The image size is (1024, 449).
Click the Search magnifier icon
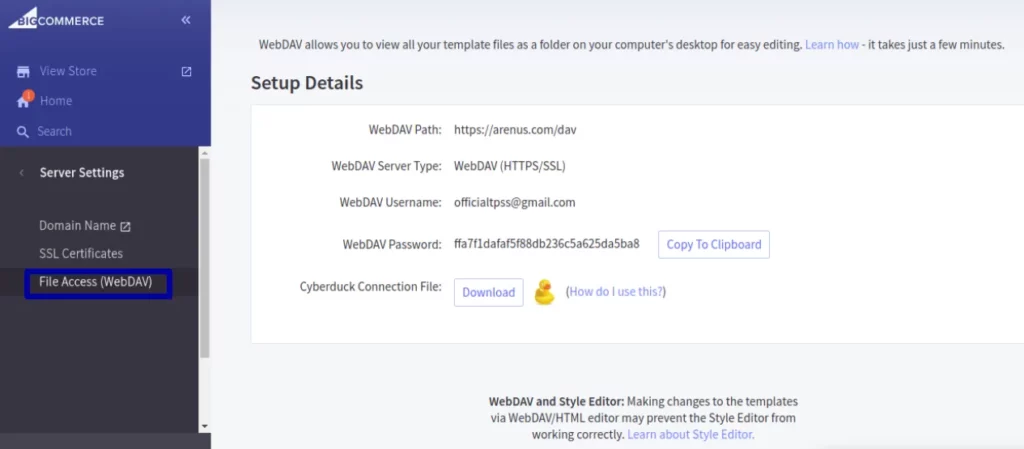click(23, 132)
